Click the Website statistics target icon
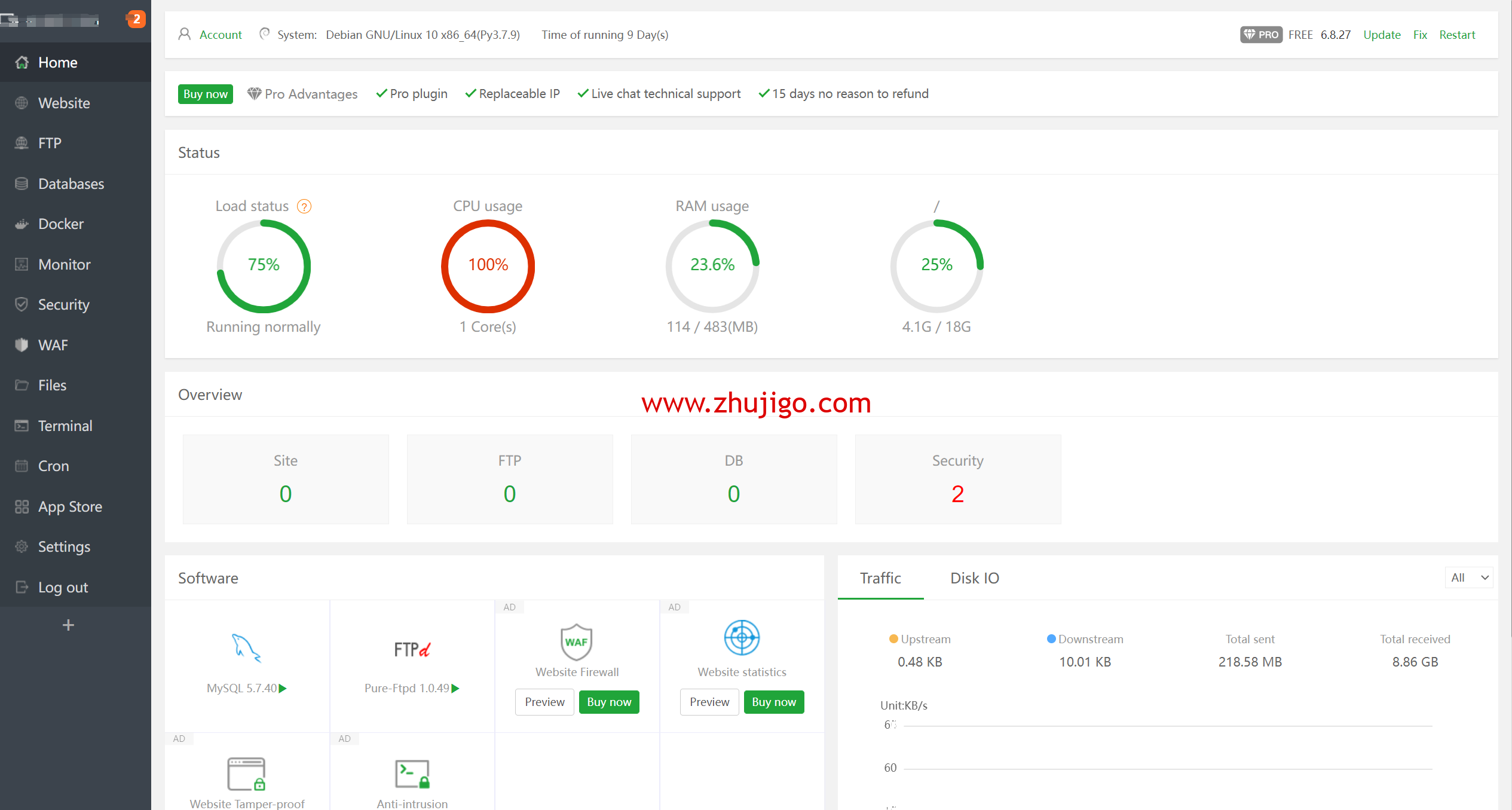Screen dimensions: 1512x810 coord(742,638)
